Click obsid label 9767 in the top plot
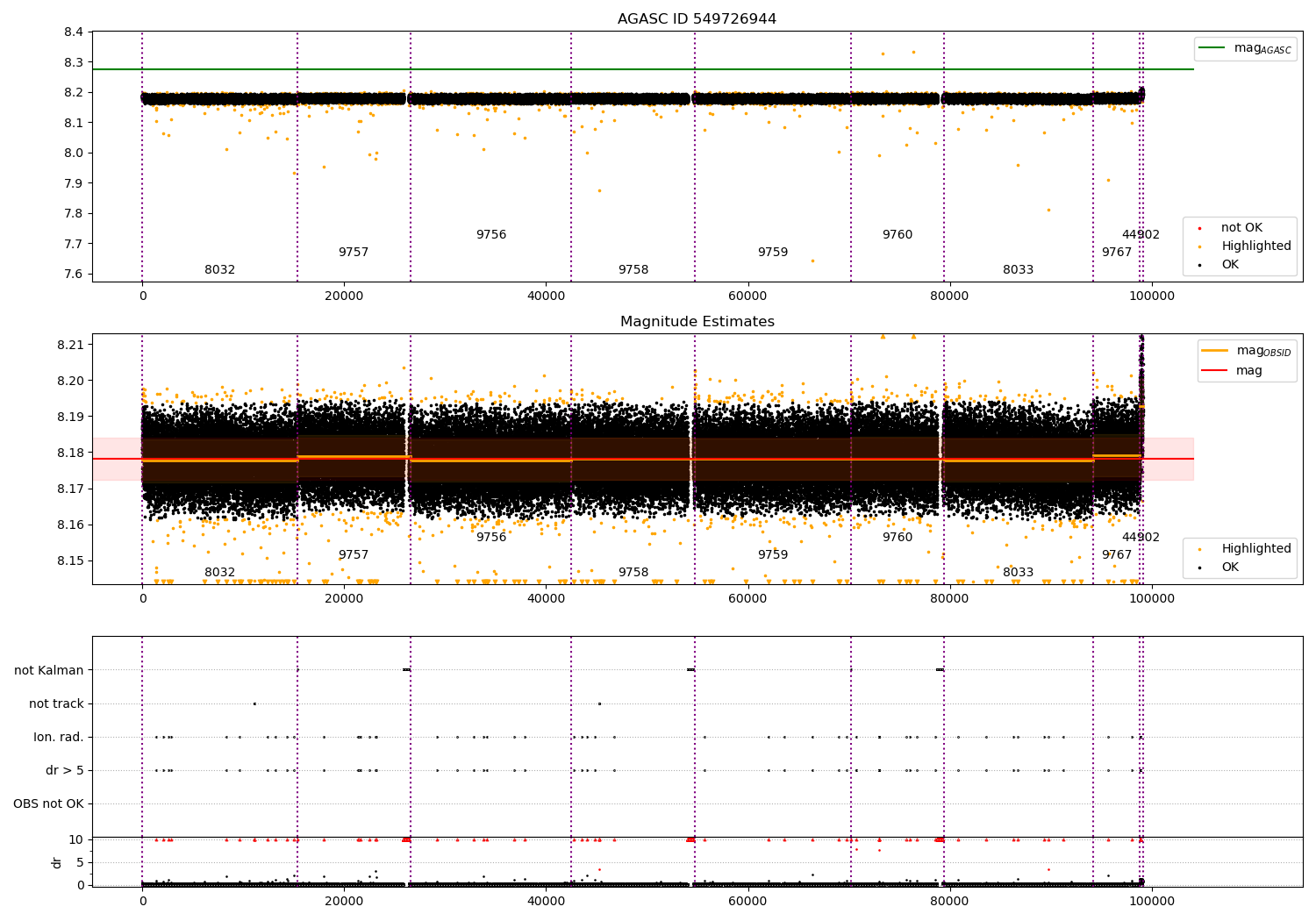The image size is (1316, 921). click(x=1117, y=253)
